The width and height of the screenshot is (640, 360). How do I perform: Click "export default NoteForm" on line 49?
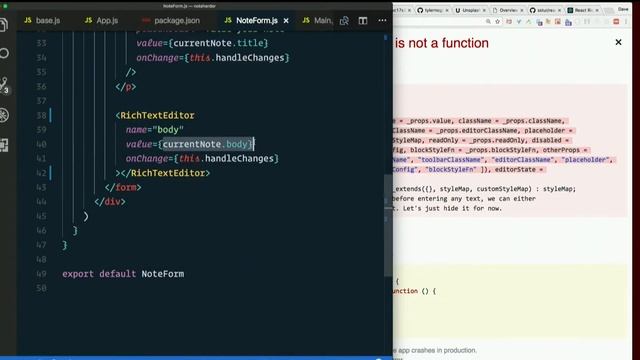(123, 274)
